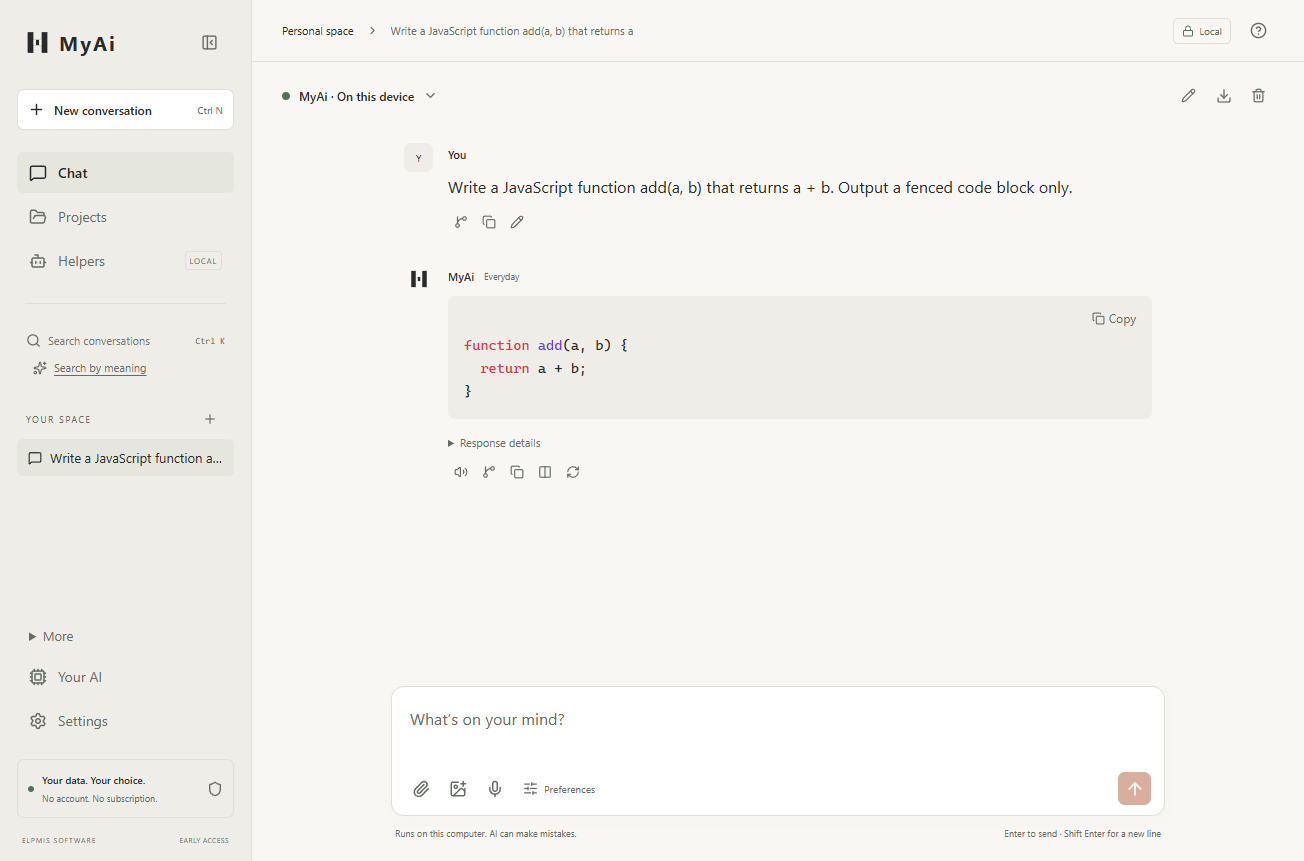Expand Response details section
This screenshot has height=861, width=1304.
[494, 443]
